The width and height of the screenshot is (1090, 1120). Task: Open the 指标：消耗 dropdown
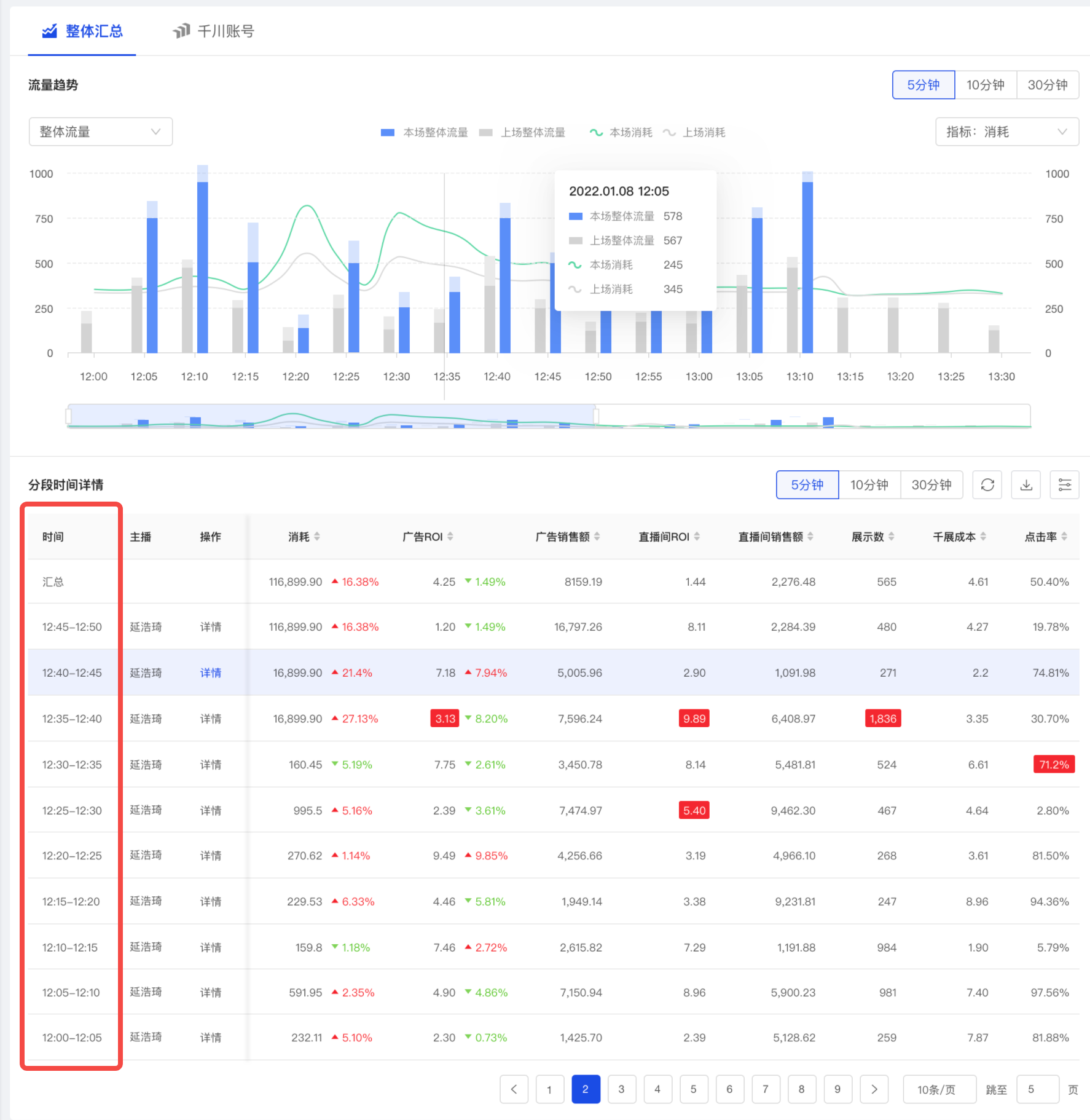coord(1006,132)
